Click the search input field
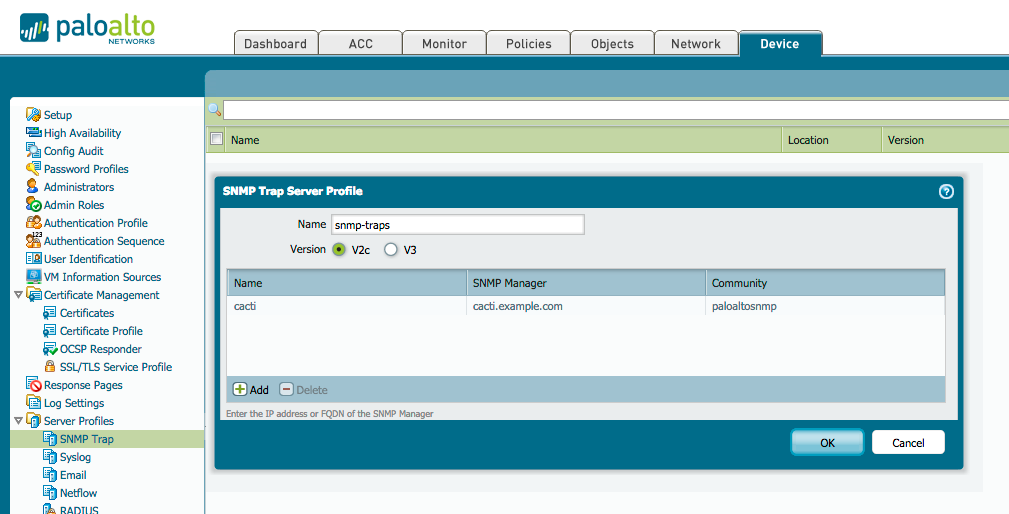The width and height of the screenshot is (1009, 514). pos(616,110)
